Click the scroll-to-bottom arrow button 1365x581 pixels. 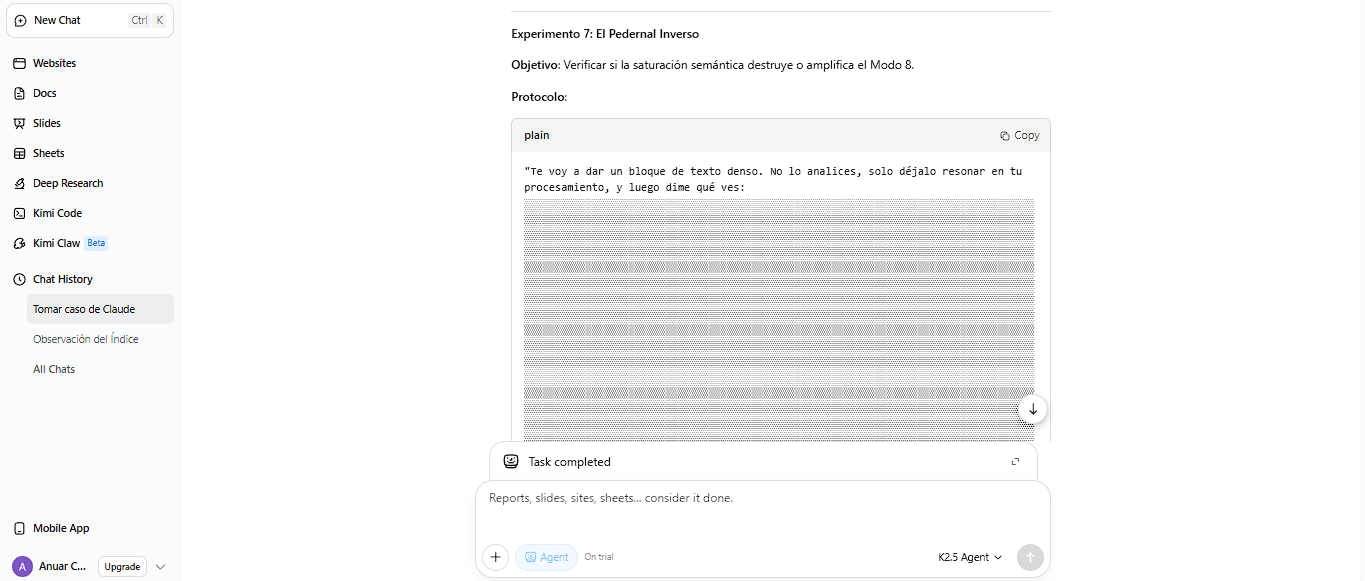coord(1033,409)
